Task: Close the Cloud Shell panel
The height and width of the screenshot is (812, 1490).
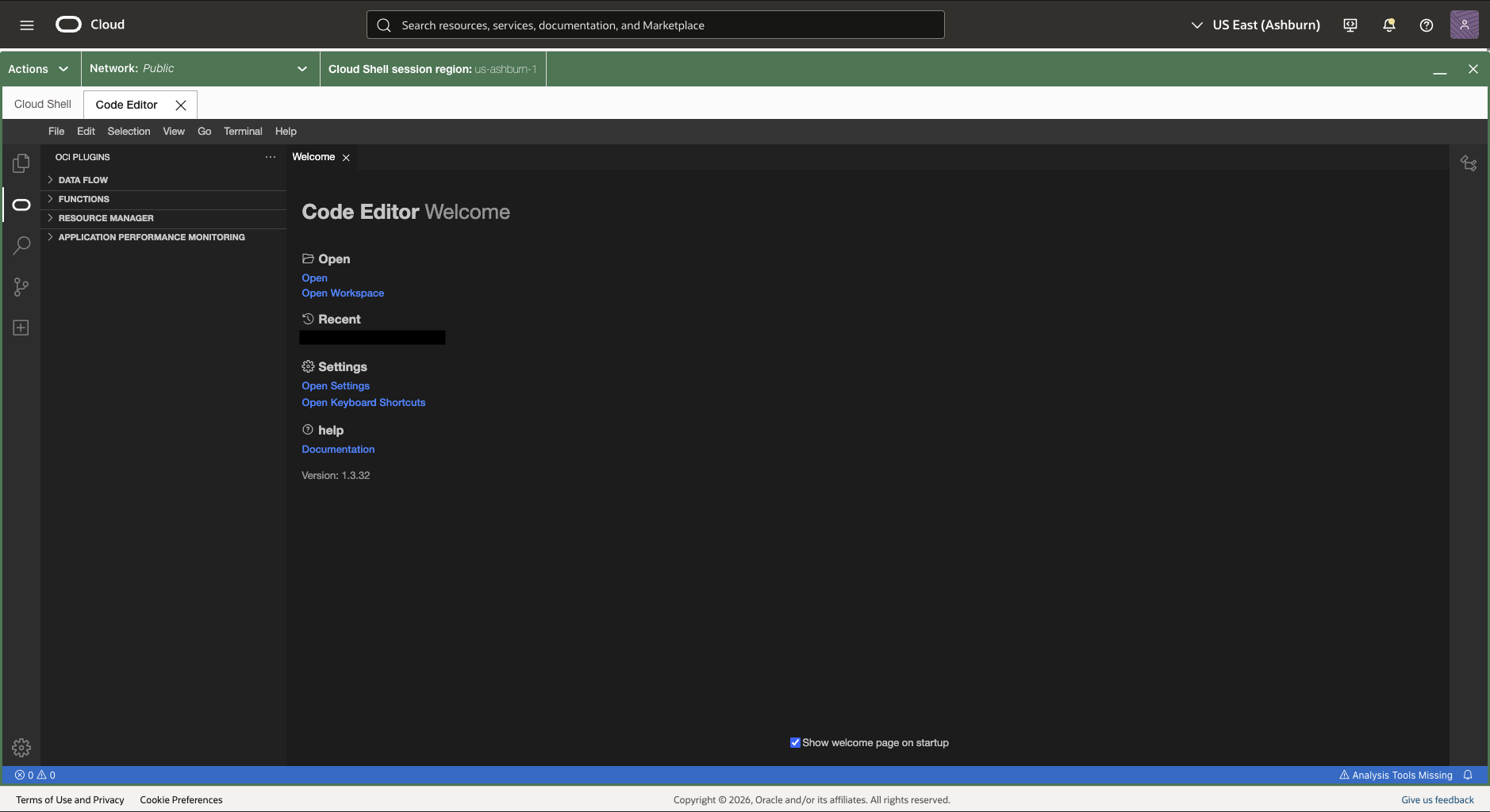Action: click(1473, 69)
